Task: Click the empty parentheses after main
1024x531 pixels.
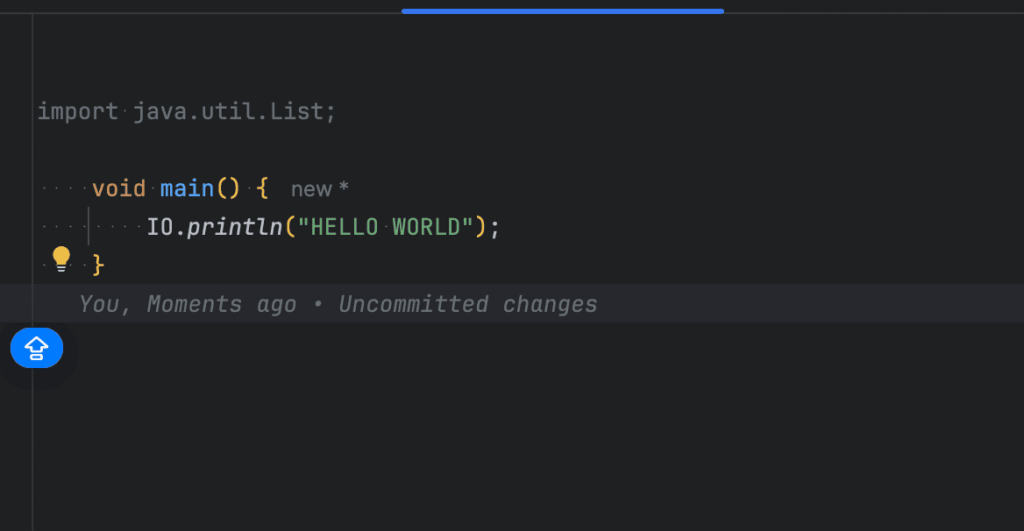Action: pos(228,188)
